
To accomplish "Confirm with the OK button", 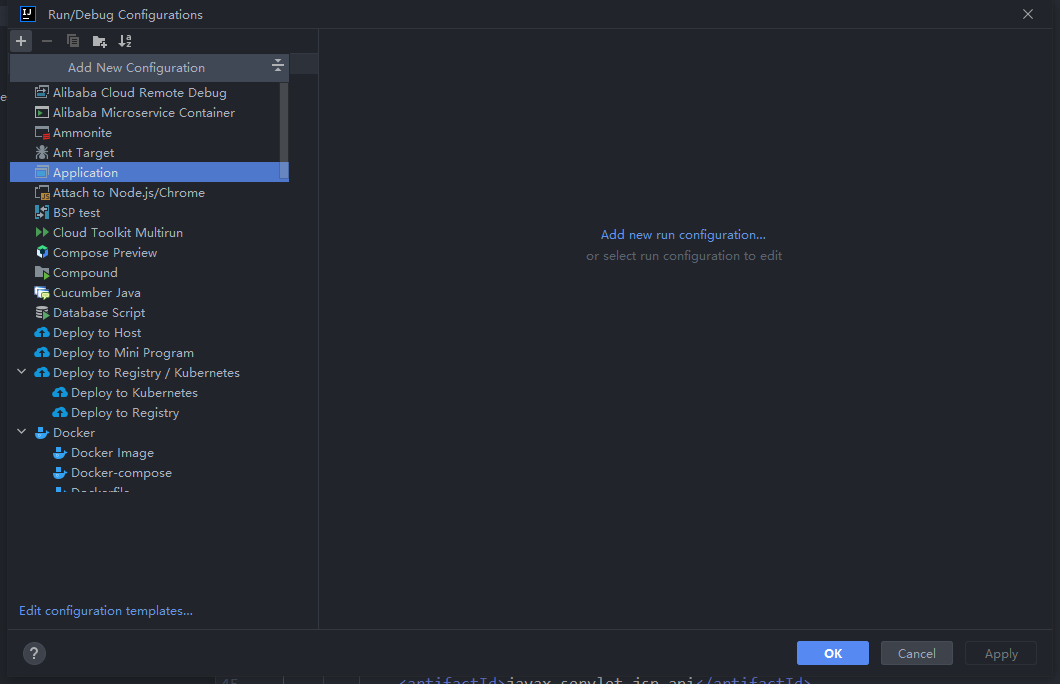I will pyautogui.click(x=833, y=653).
